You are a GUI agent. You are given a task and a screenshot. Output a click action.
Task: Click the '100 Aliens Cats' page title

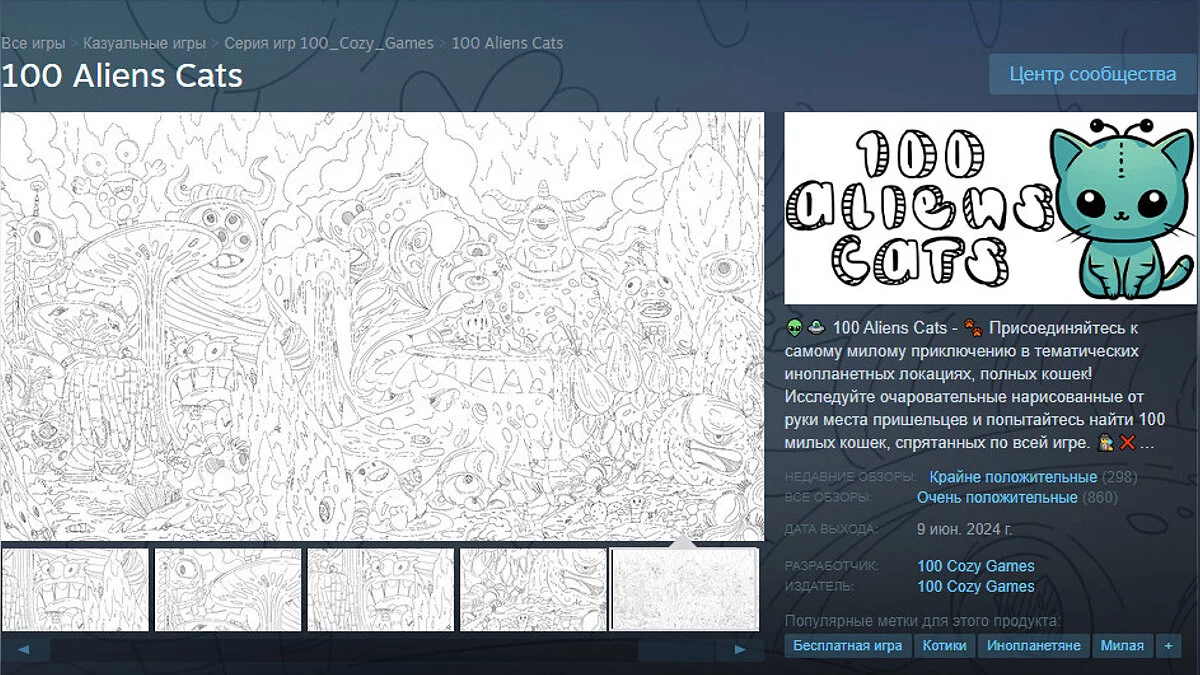click(122, 75)
